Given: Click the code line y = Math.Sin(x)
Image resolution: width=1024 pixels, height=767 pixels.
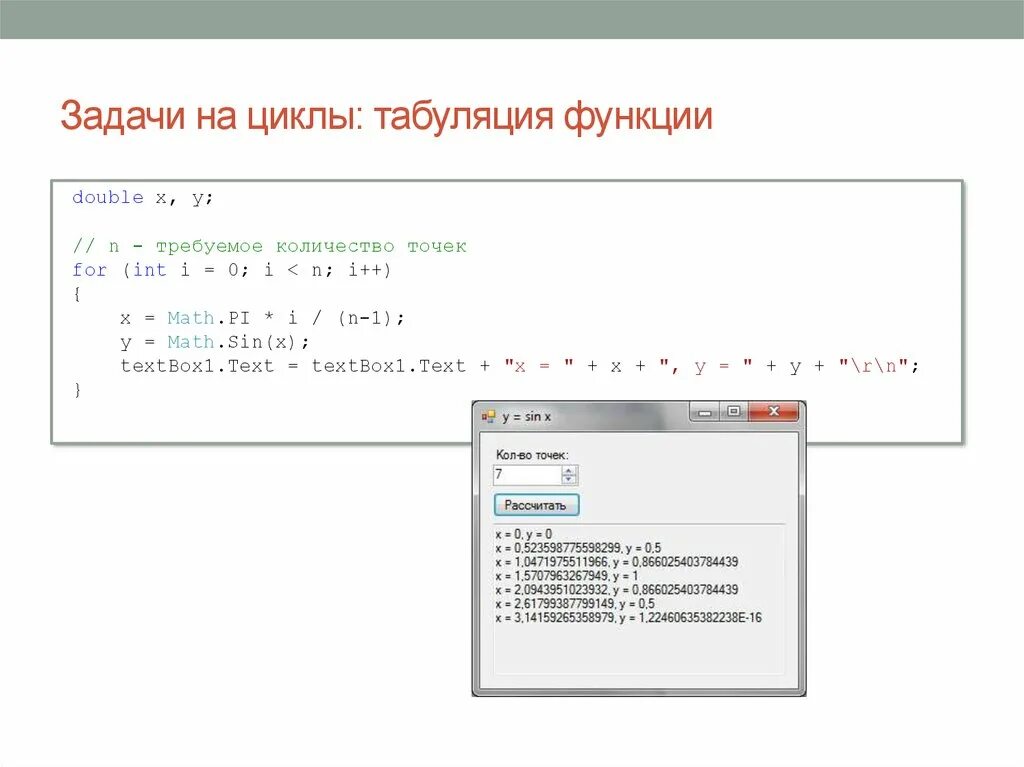Looking at the screenshot, I should point(214,342).
